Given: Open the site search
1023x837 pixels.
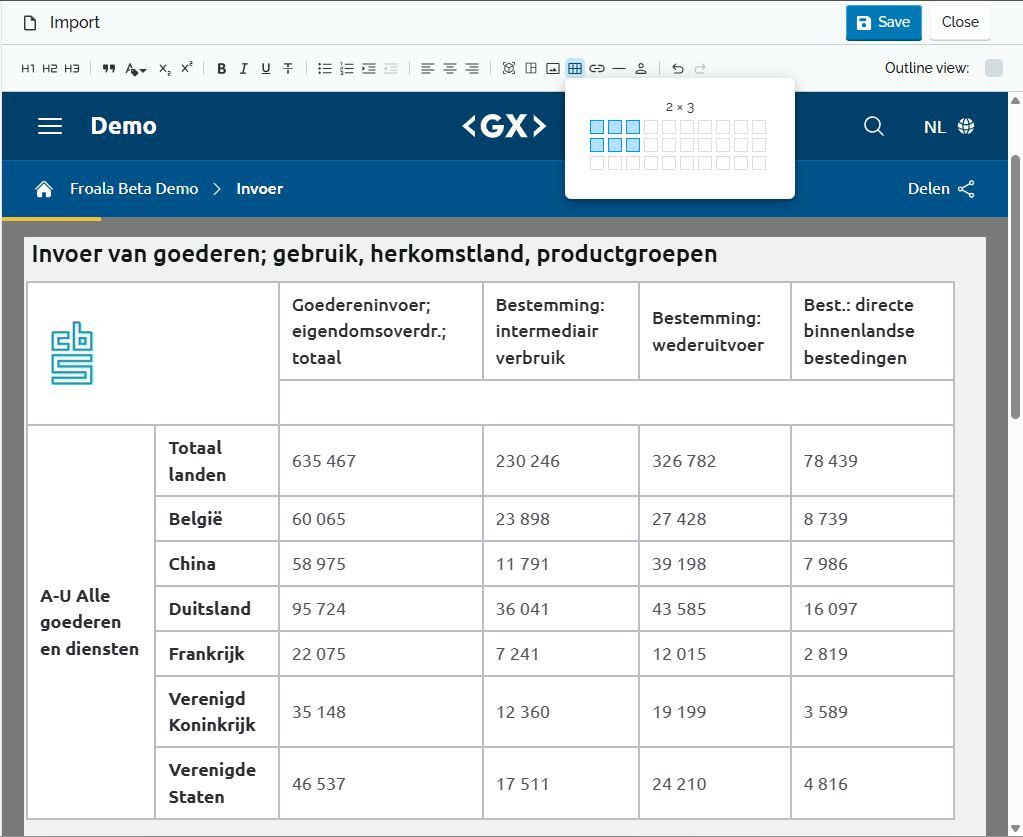Looking at the screenshot, I should click(x=874, y=126).
